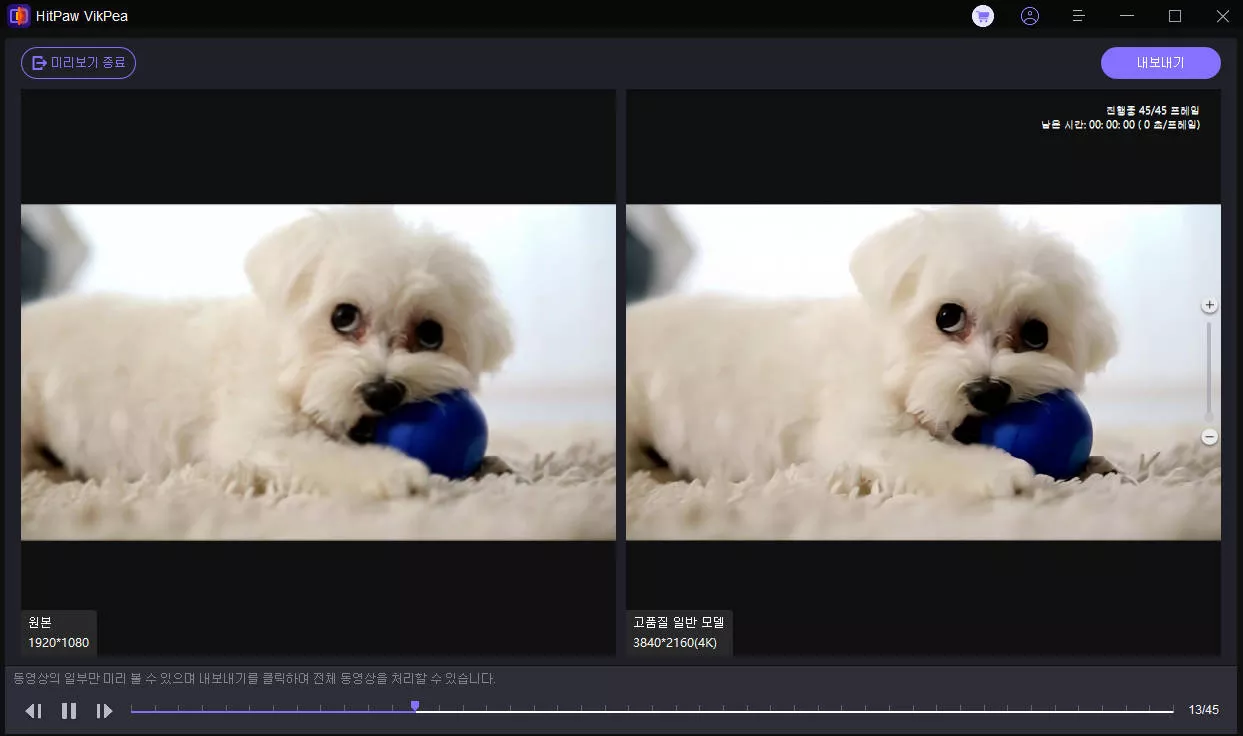Open the hamburger menu in title bar
Screen dimensions: 1243x736
[x=1079, y=16]
